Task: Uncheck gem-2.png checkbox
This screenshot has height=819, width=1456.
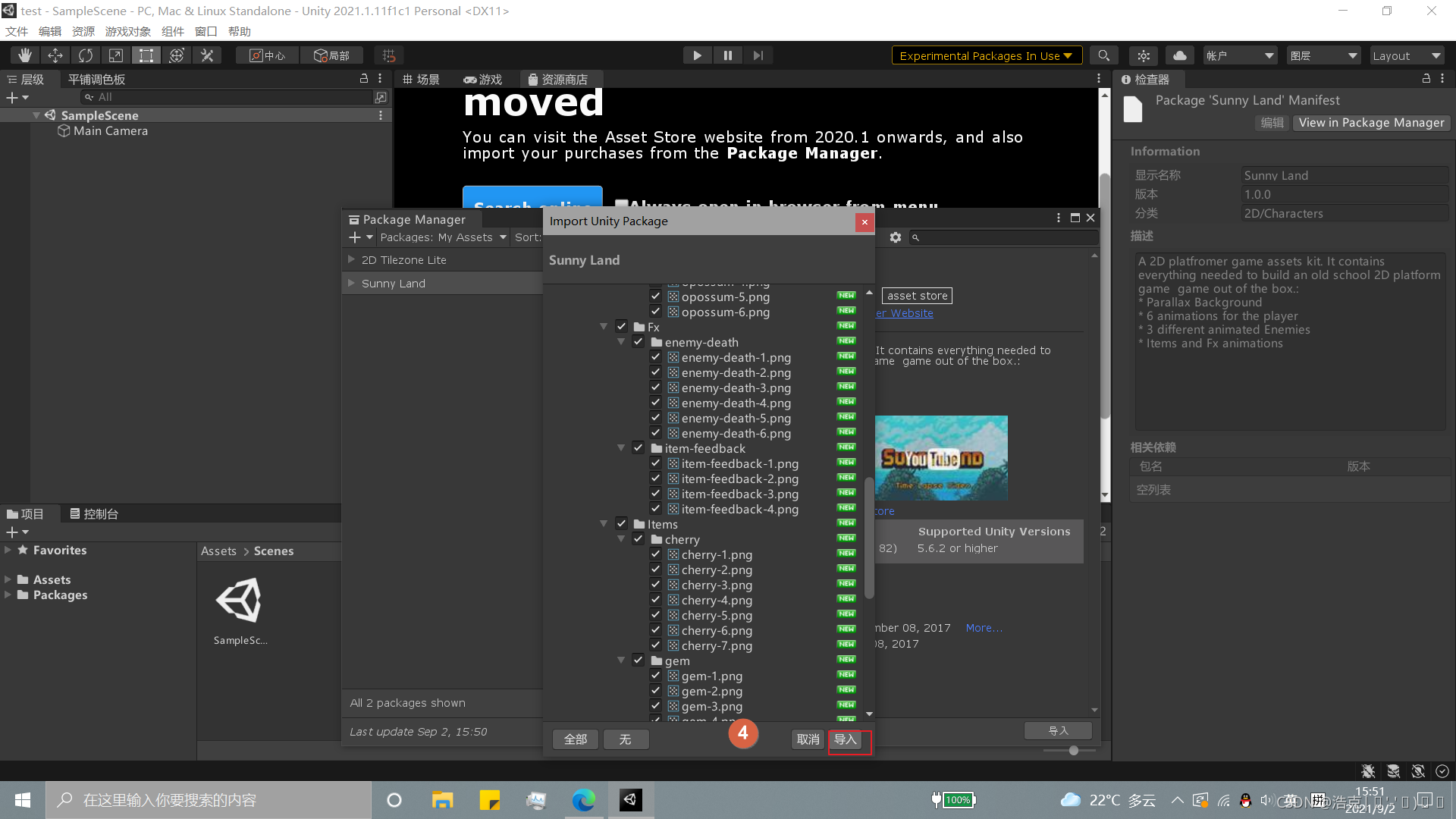Action: 656,691
